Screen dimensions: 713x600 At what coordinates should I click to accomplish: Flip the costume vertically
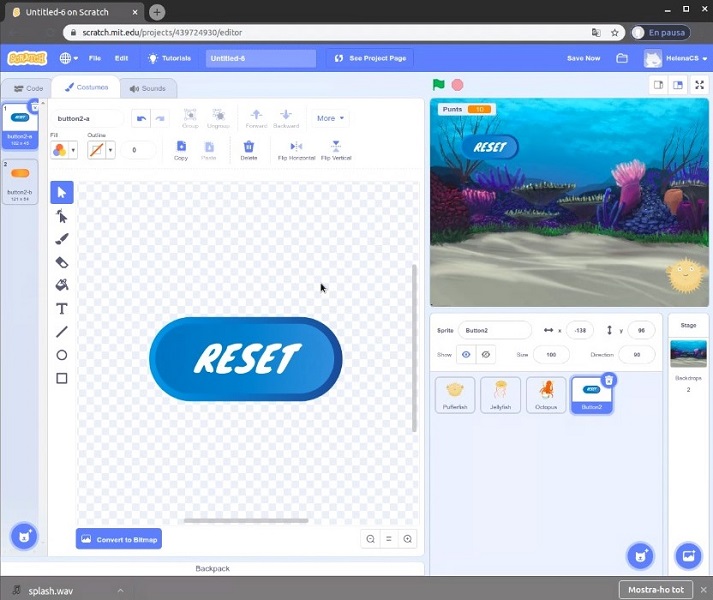(336, 151)
